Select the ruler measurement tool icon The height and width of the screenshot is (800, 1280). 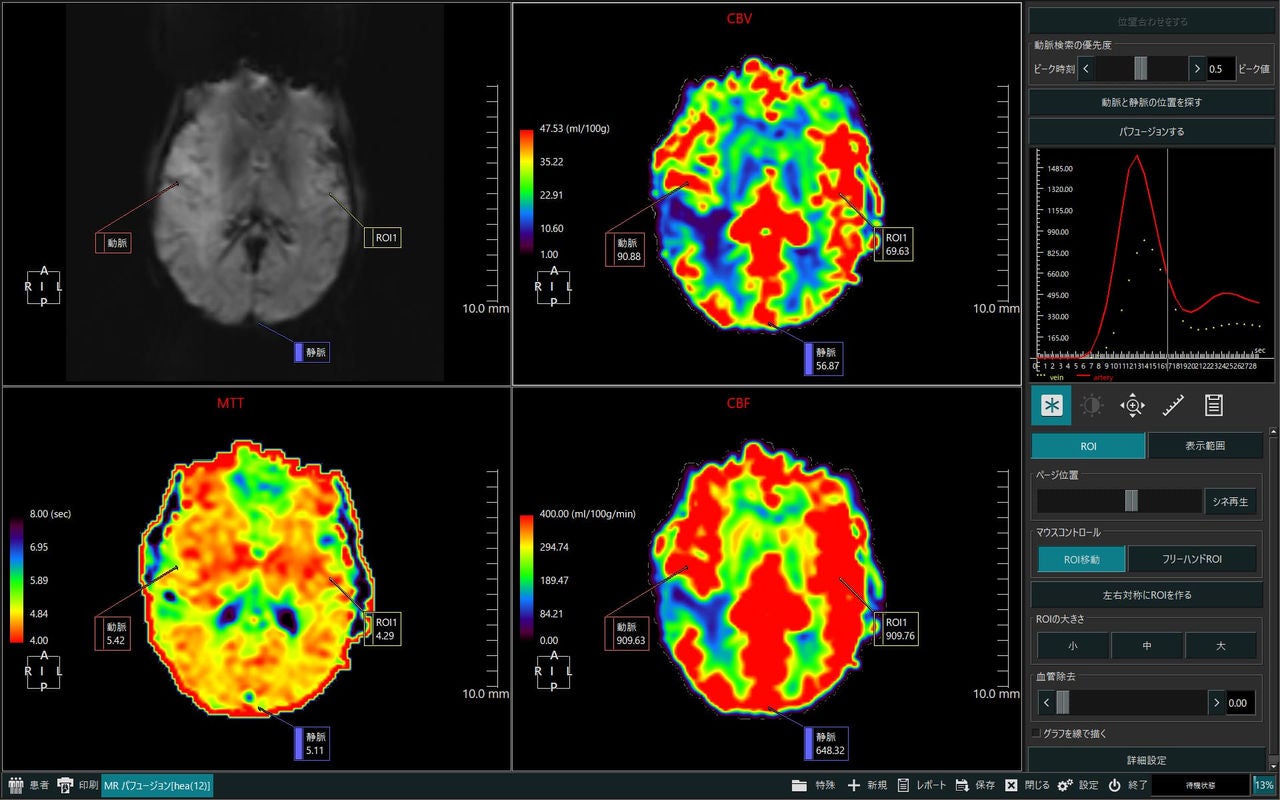point(1173,405)
